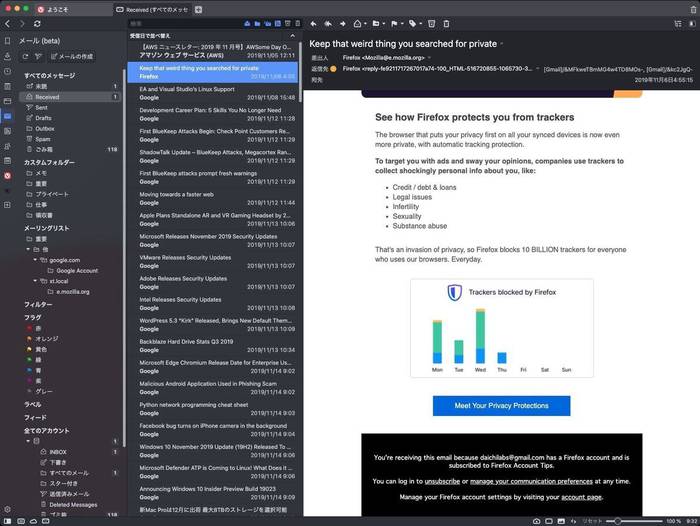Click the check mail icon beside the filter icon
This screenshot has height=526, width=700.
[x=25, y=57]
